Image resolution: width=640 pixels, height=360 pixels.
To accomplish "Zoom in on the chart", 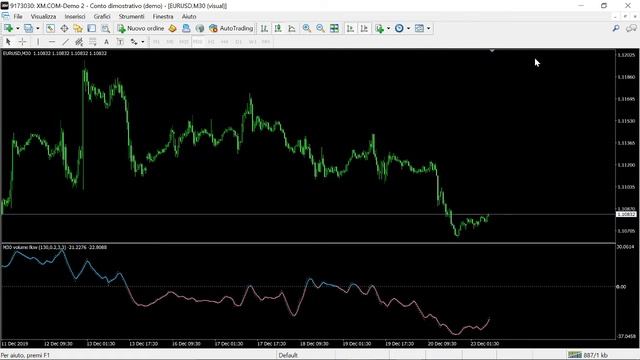I will coord(307,28).
